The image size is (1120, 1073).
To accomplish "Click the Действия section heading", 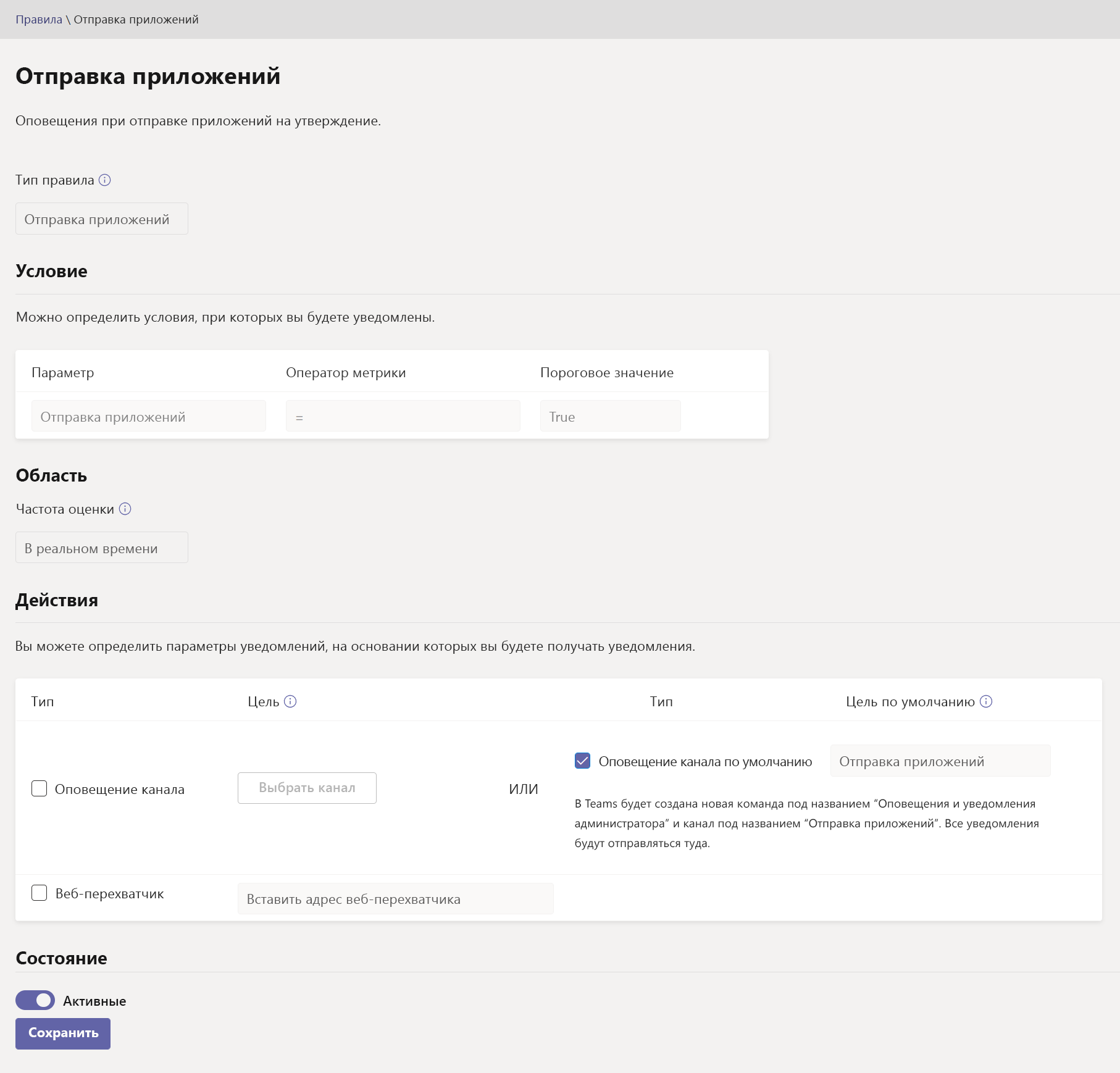I will point(57,600).
